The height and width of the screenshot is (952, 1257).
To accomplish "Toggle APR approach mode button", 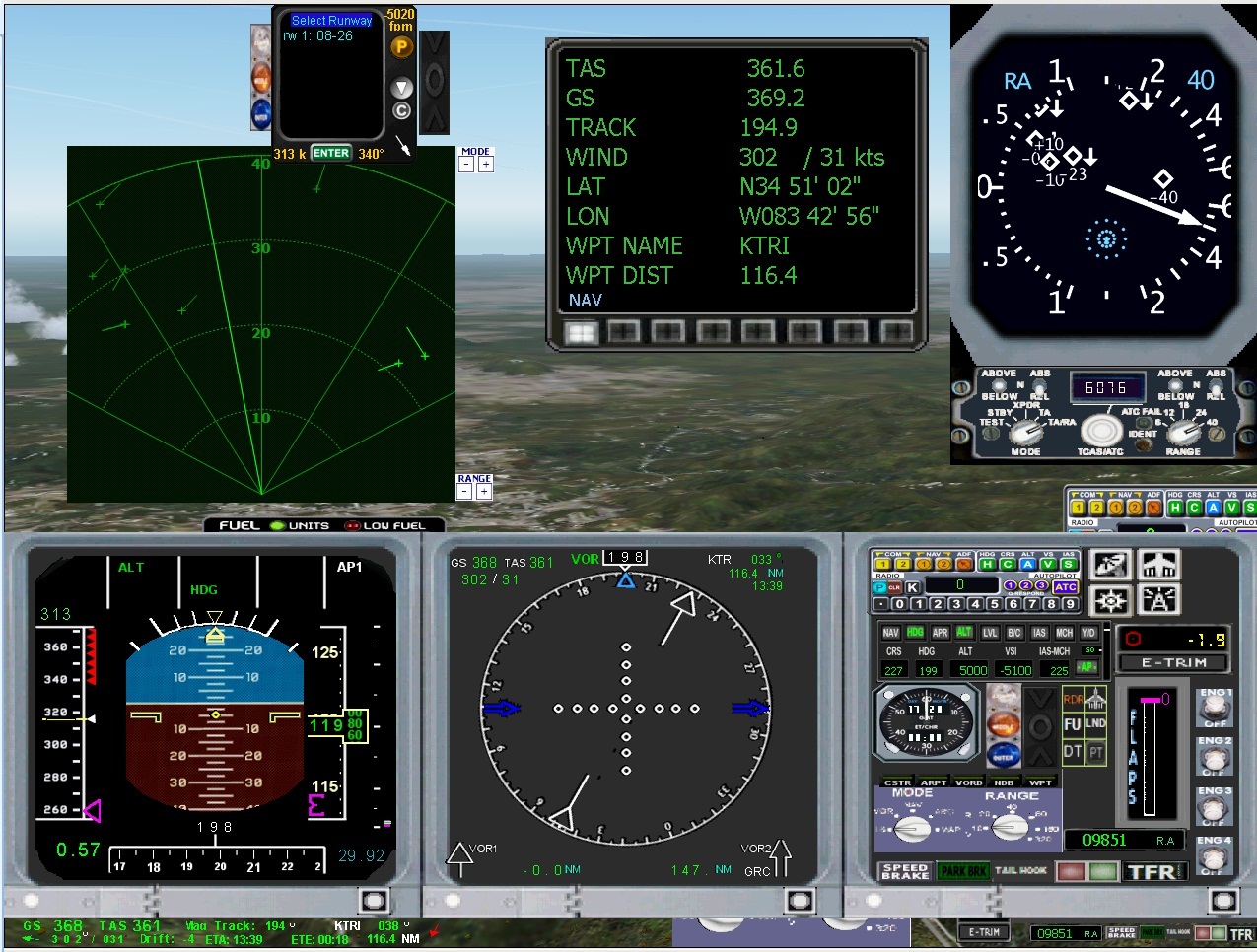I will (x=940, y=633).
